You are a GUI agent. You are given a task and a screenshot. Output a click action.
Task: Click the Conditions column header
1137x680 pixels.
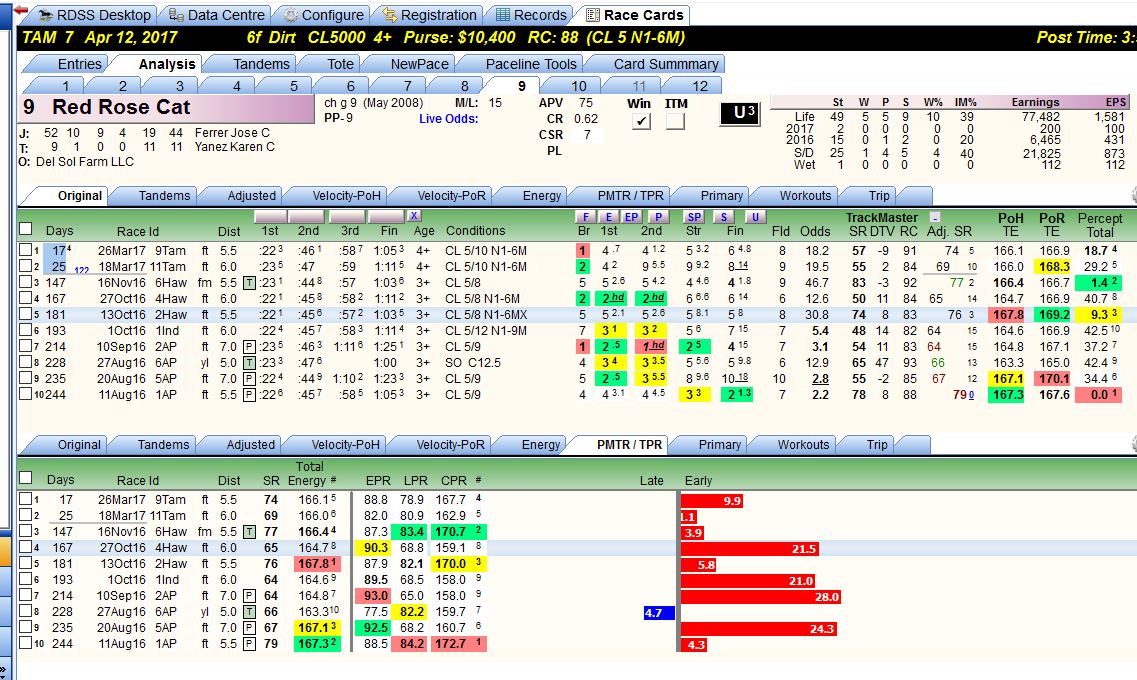click(x=475, y=231)
